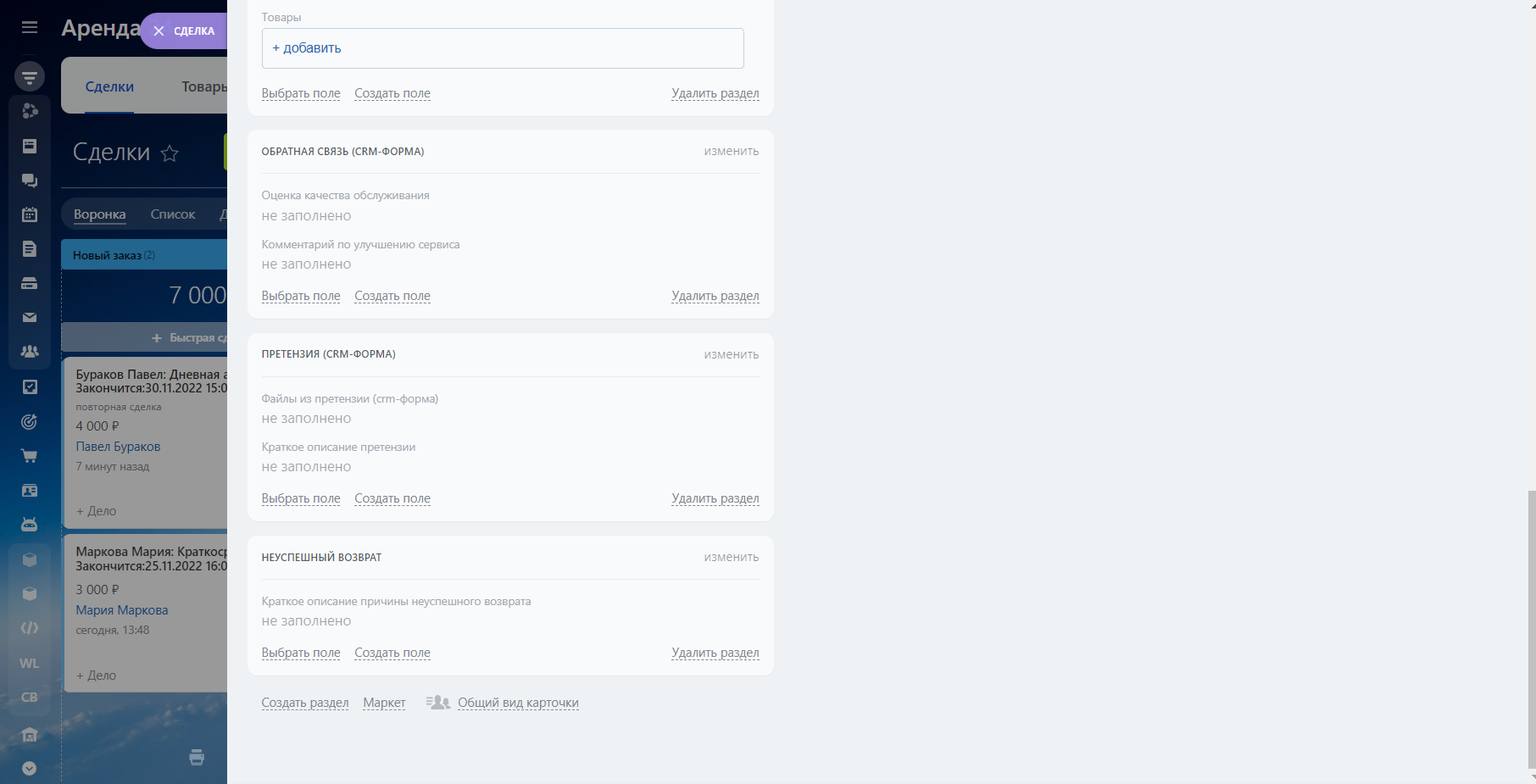Open the chat messages sidebar icon

click(30, 181)
